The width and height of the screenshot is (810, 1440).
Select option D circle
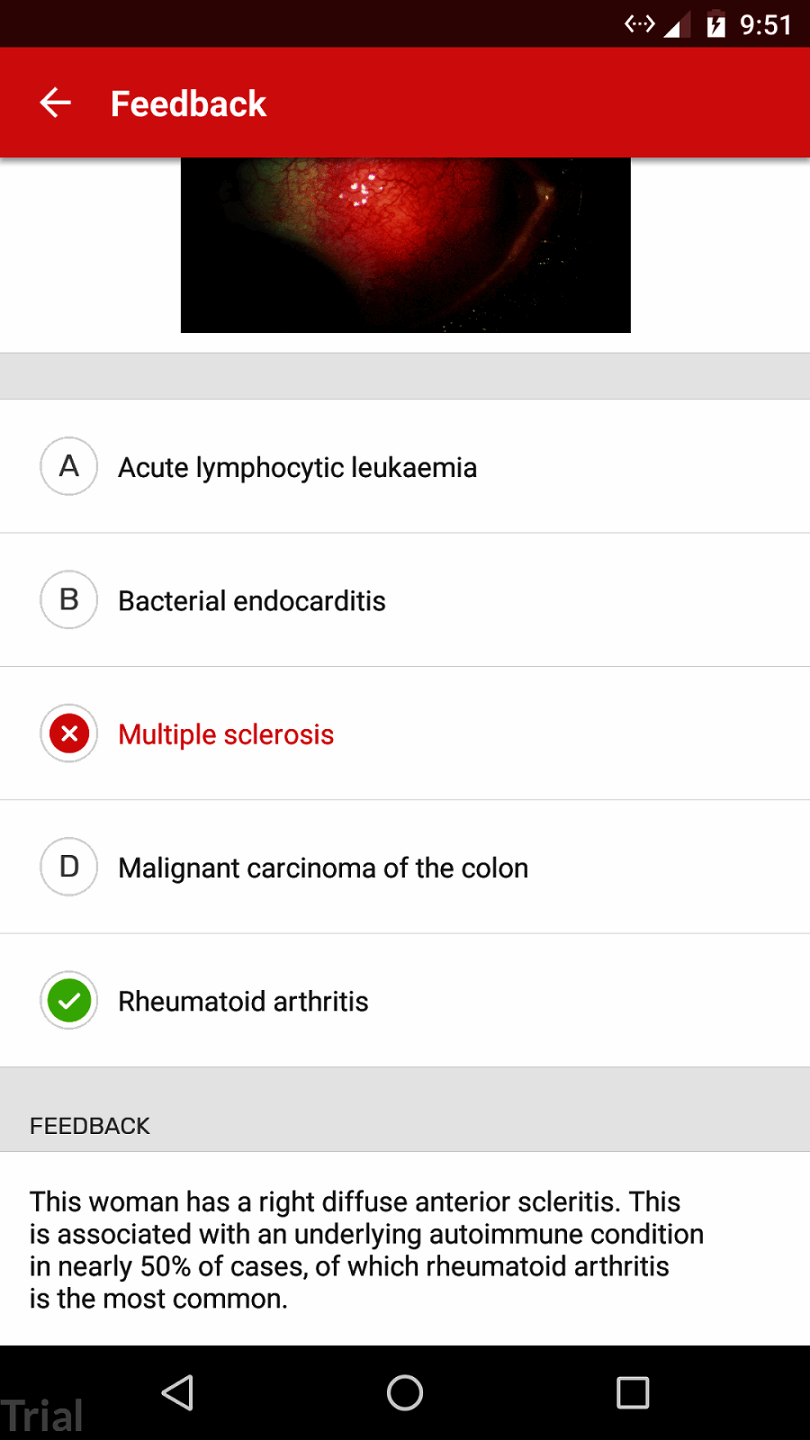(x=69, y=867)
